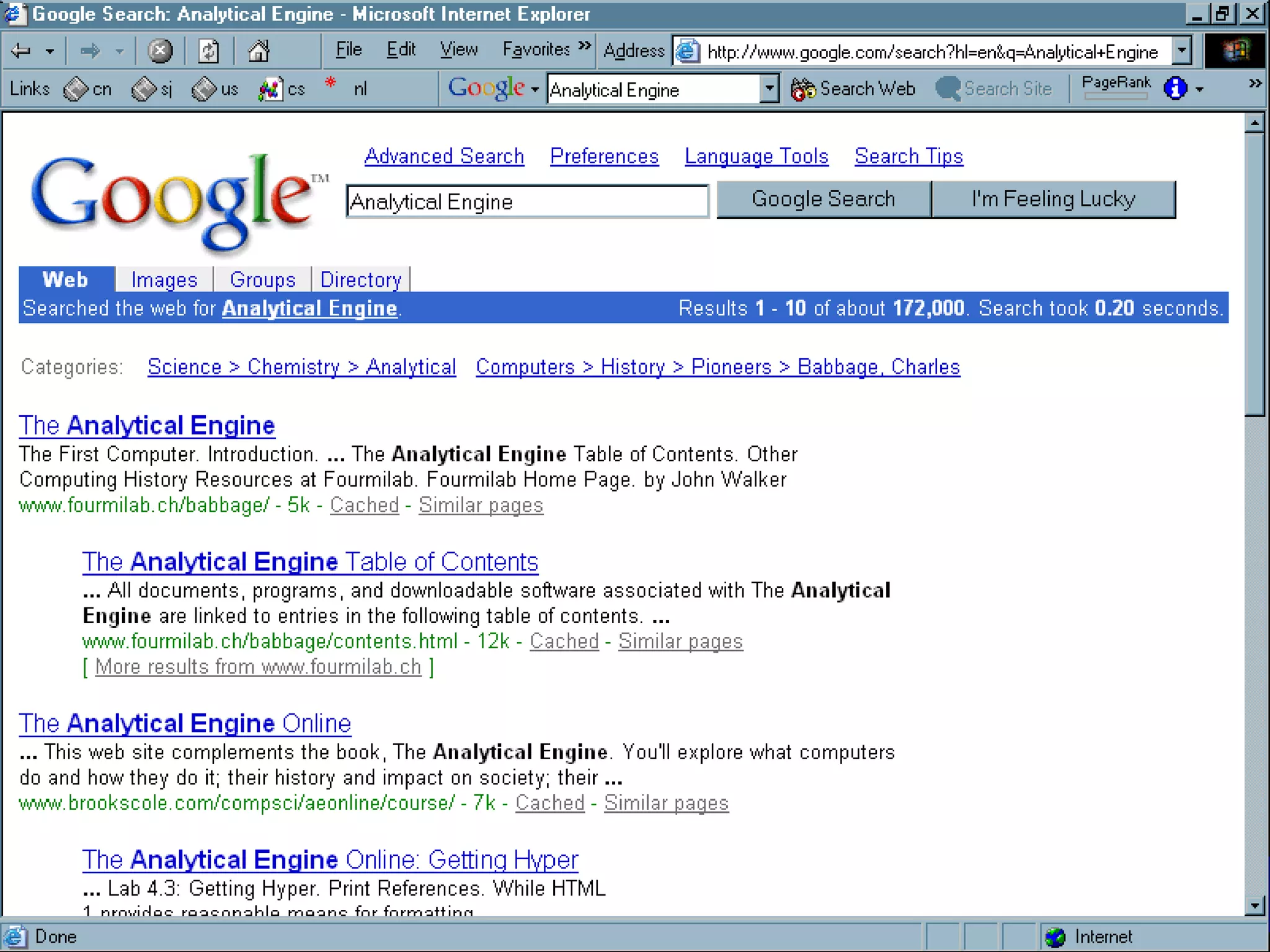This screenshot has width=1270, height=952.
Task: Expand the Back button history dropdown
Action: [50, 51]
